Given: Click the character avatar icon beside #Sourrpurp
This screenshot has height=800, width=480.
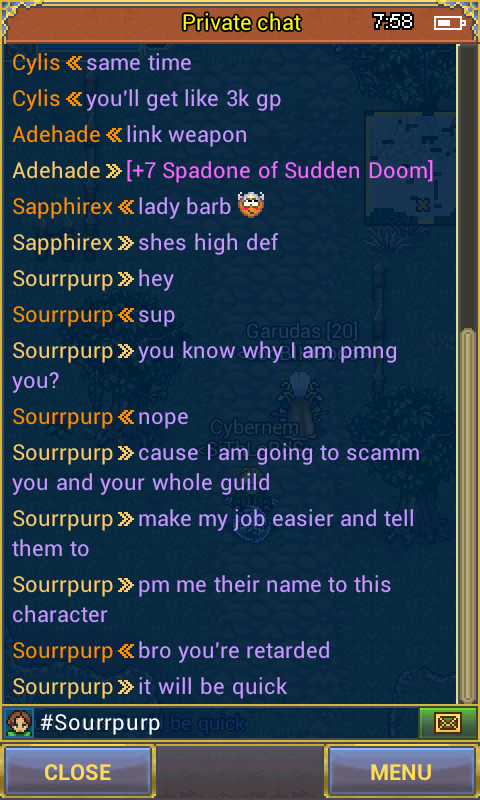Looking at the screenshot, I should [19, 722].
